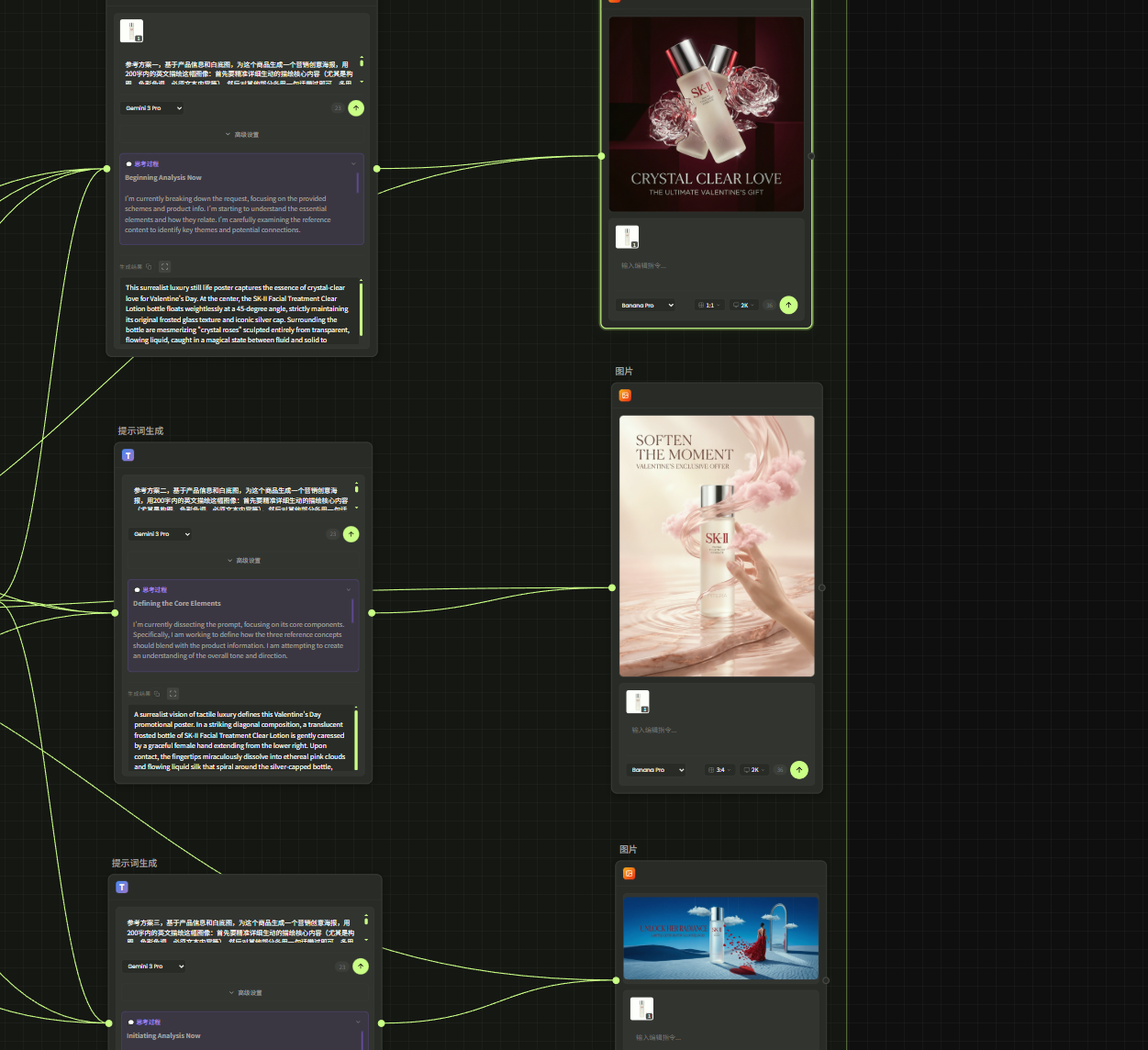Screen dimensions: 1148x1050
Task: Click orange image icon above the blue desert poster
Action: (629, 874)
